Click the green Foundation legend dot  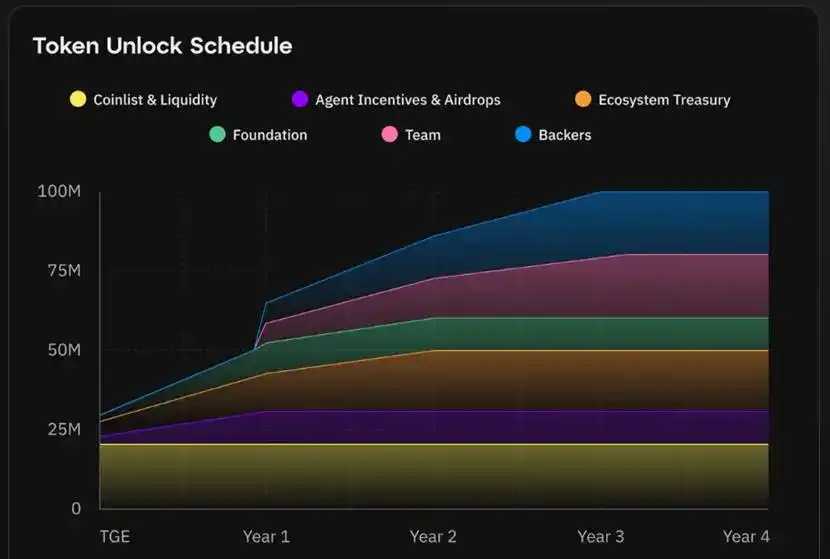pos(217,134)
